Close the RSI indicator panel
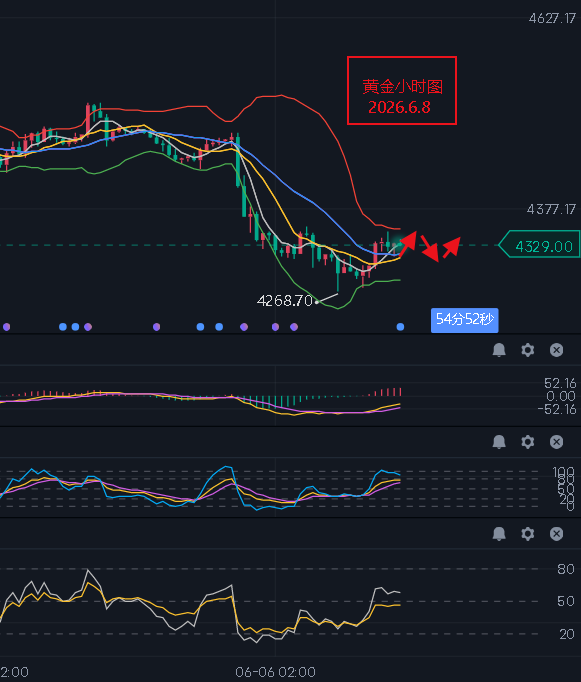The image size is (581, 682). pos(556,534)
